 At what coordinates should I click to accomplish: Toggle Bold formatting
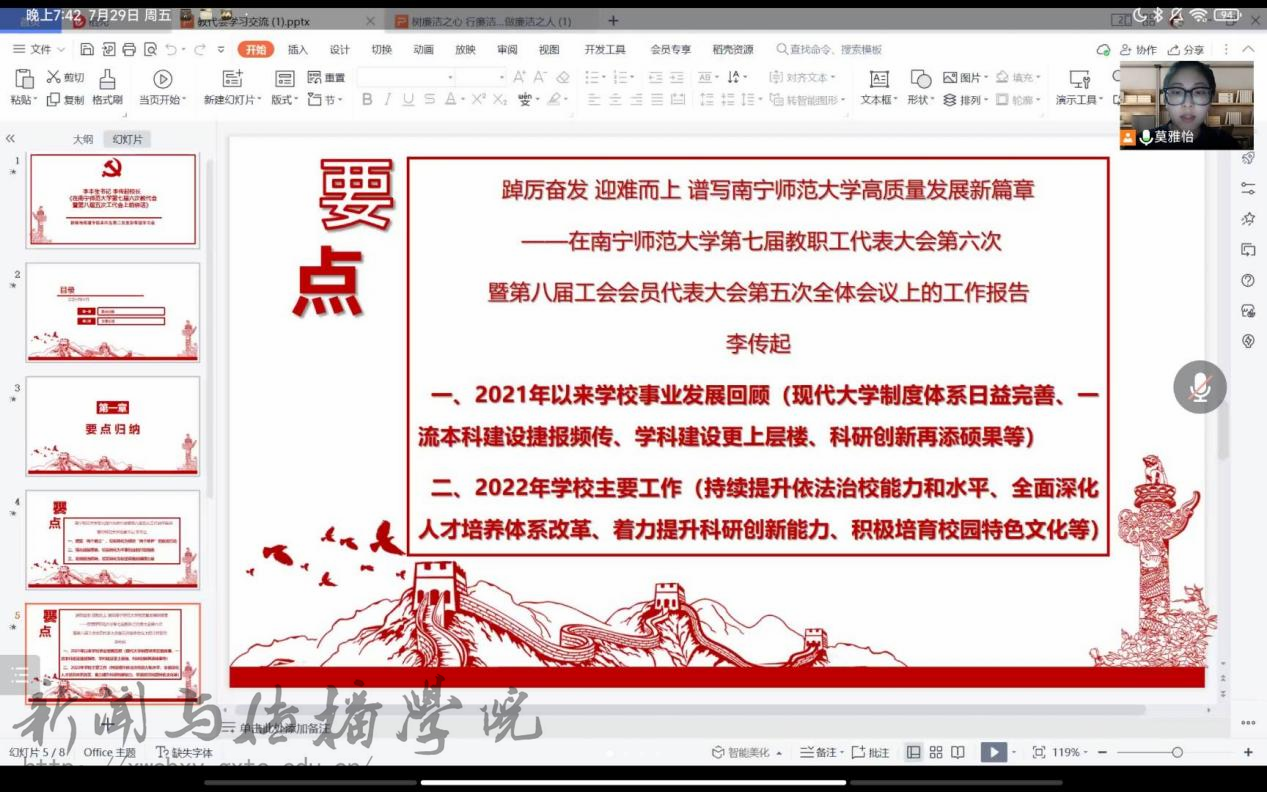tap(367, 99)
